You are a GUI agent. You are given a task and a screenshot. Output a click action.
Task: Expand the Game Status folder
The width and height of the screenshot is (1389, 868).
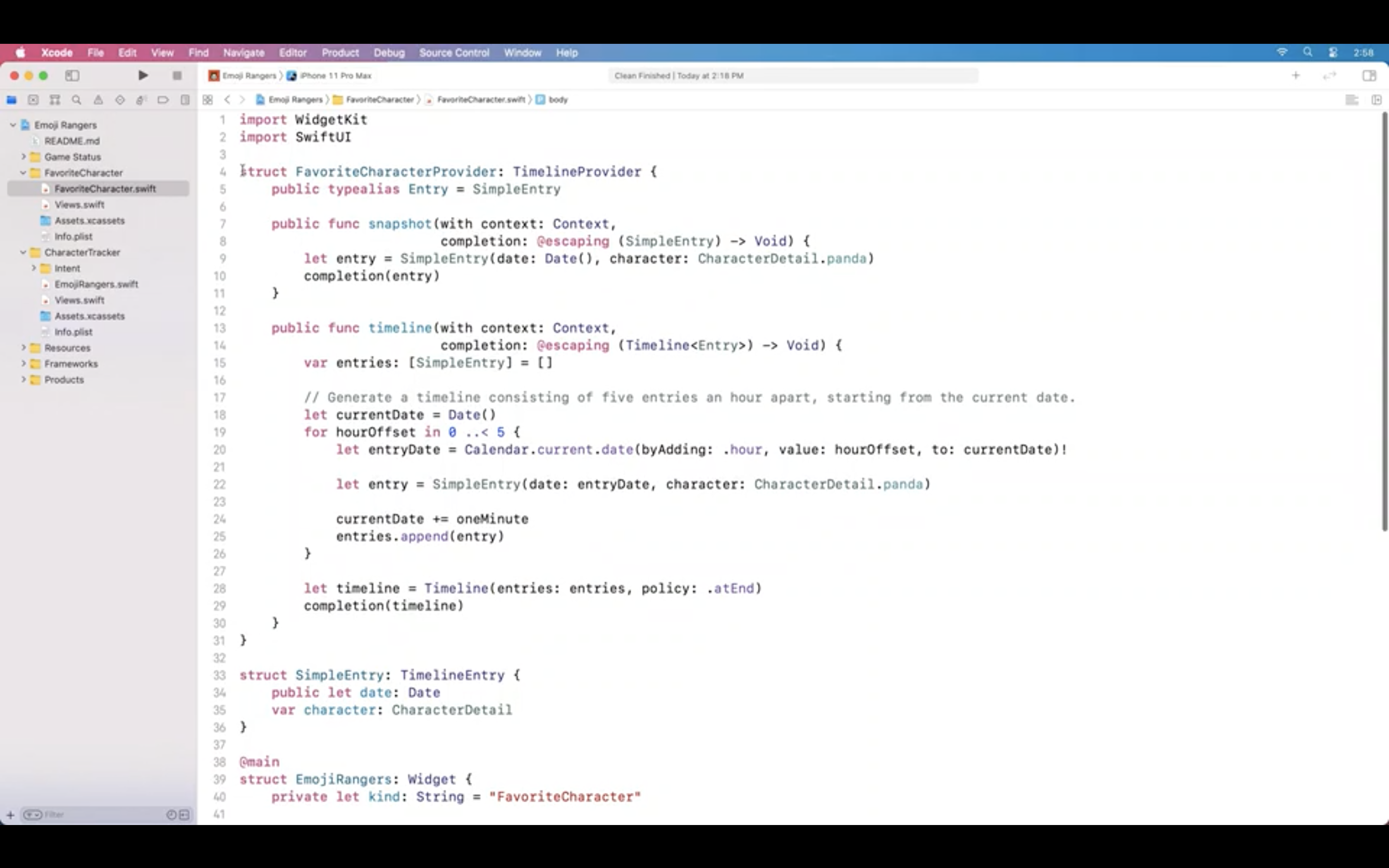(24, 157)
